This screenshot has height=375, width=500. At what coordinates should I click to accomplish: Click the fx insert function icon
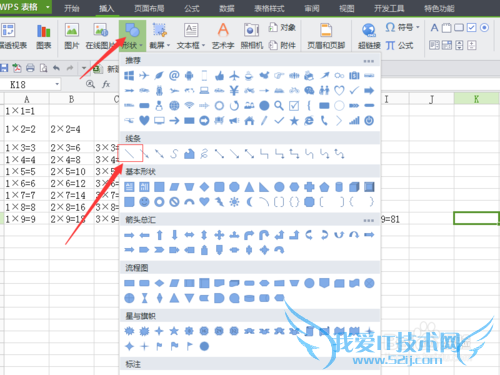(106, 84)
